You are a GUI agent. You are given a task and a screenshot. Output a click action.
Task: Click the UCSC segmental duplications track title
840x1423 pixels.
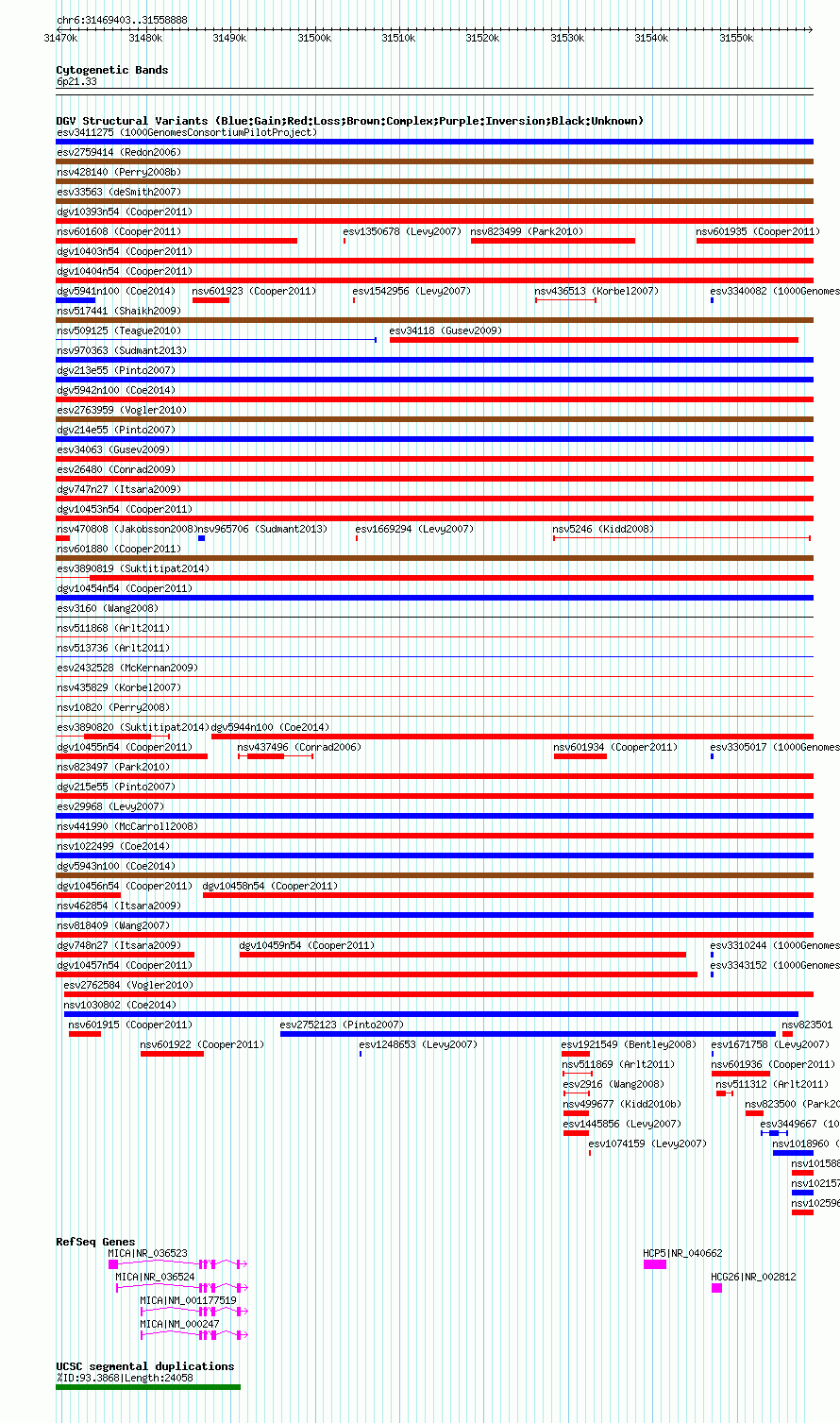click(x=145, y=1366)
